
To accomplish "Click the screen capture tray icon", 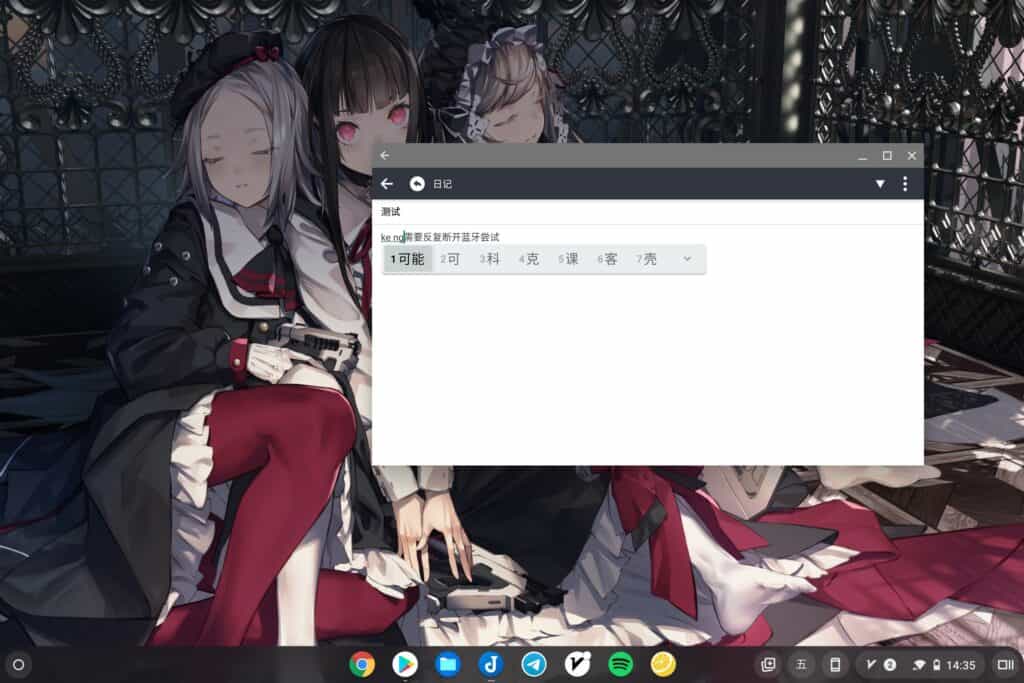I will click(x=768, y=665).
